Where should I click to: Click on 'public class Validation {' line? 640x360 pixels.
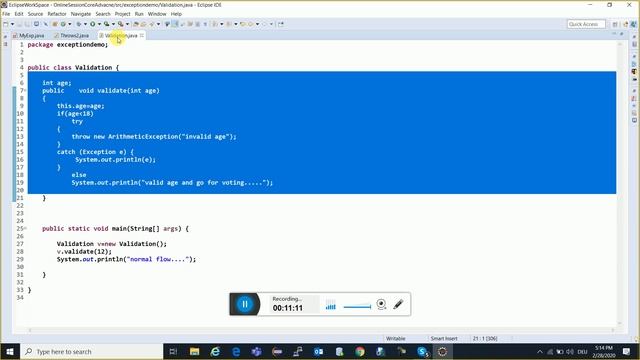click(x=73, y=67)
